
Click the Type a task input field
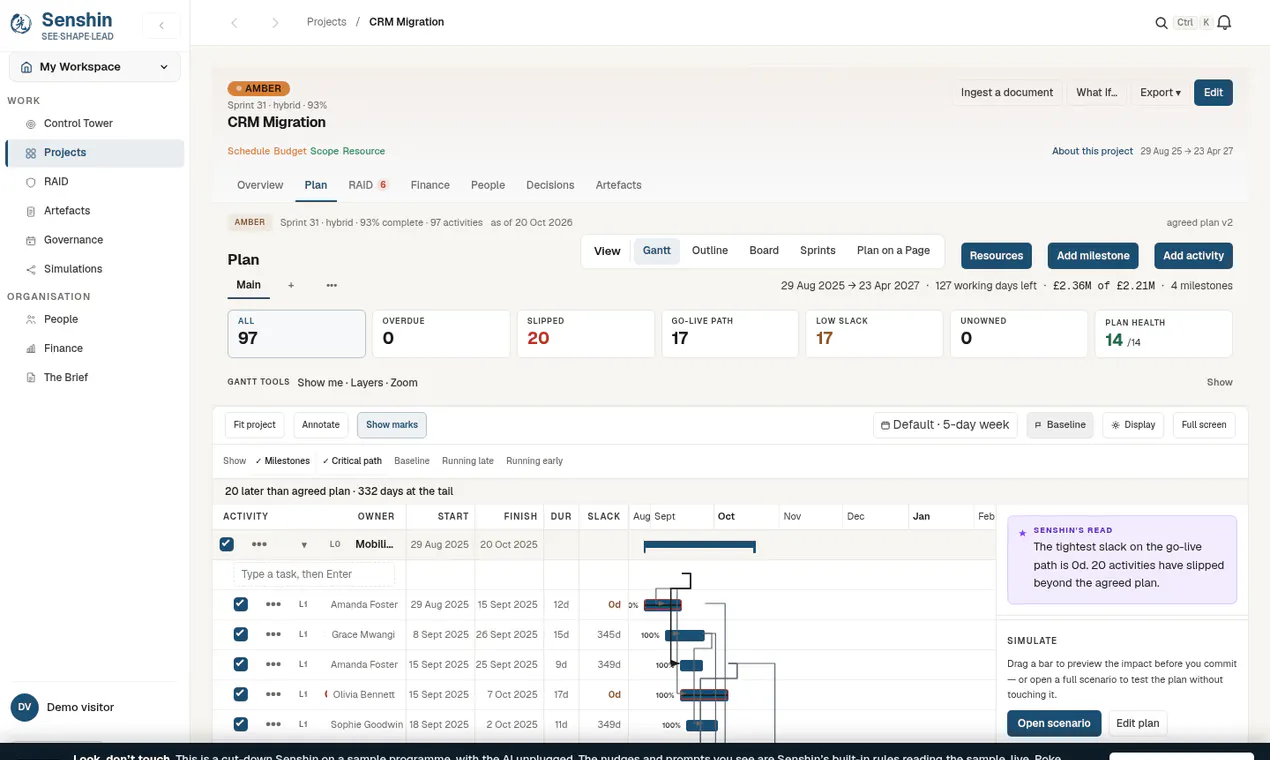[314, 574]
